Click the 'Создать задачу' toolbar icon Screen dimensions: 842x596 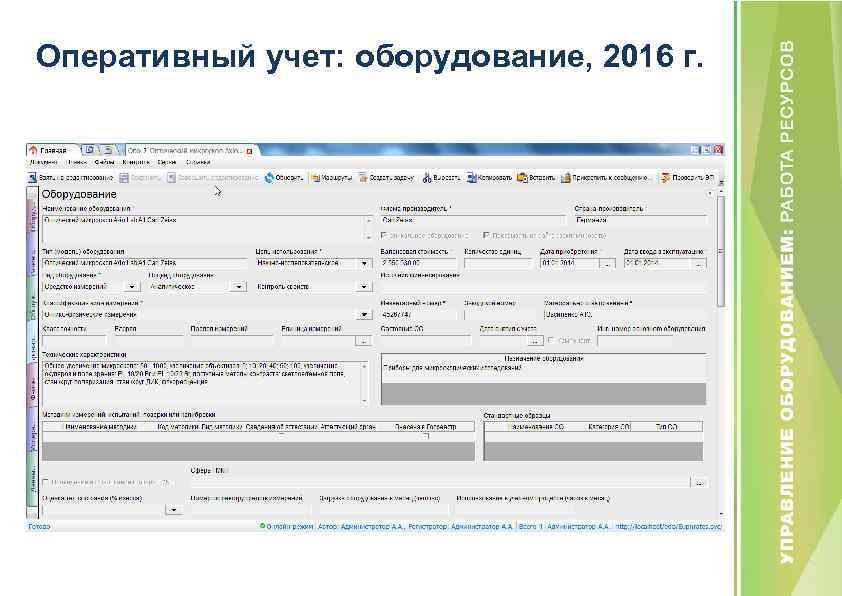pyautogui.click(x=364, y=178)
